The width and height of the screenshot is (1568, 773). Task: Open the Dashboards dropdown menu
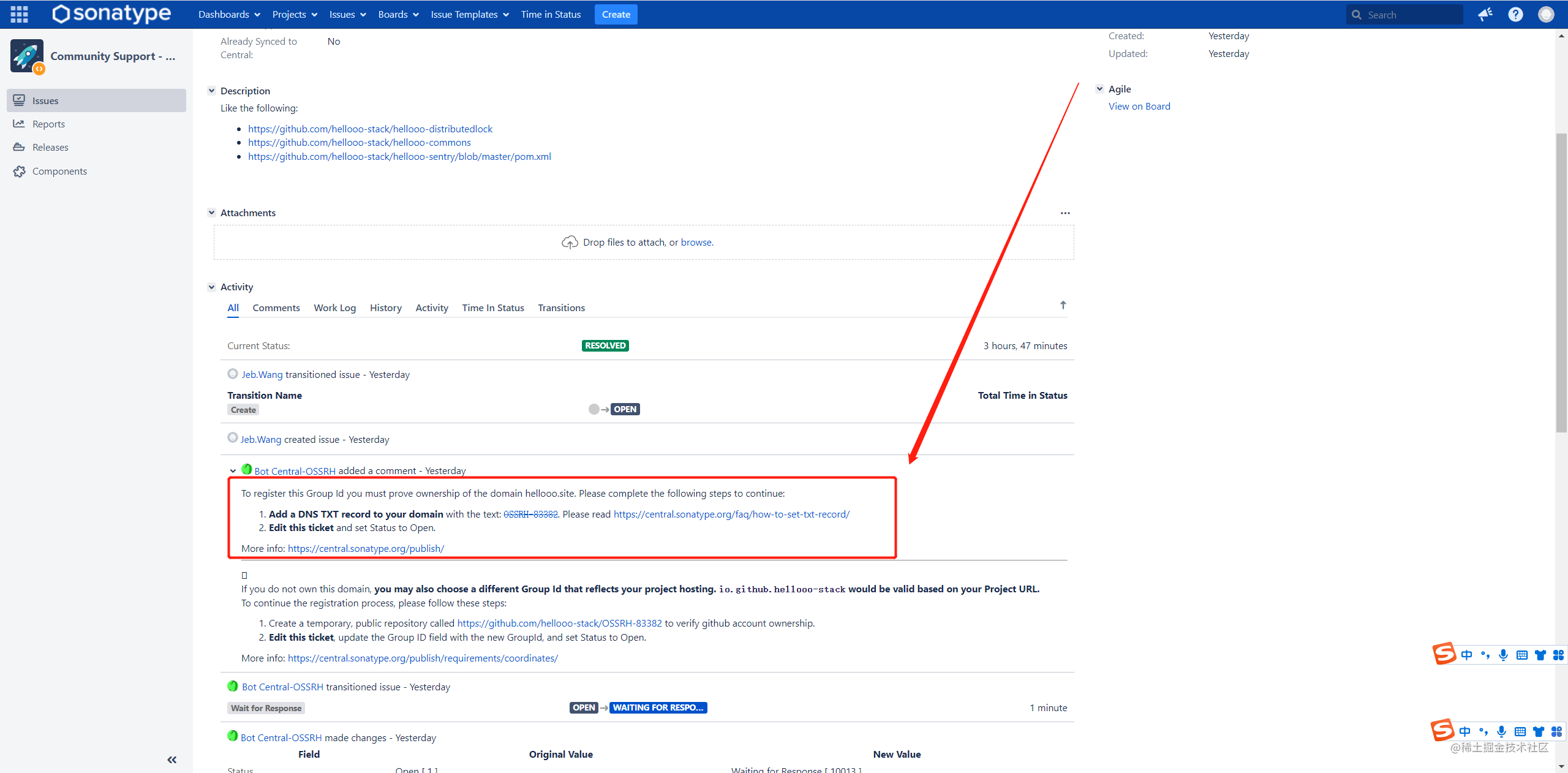coord(229,14)
